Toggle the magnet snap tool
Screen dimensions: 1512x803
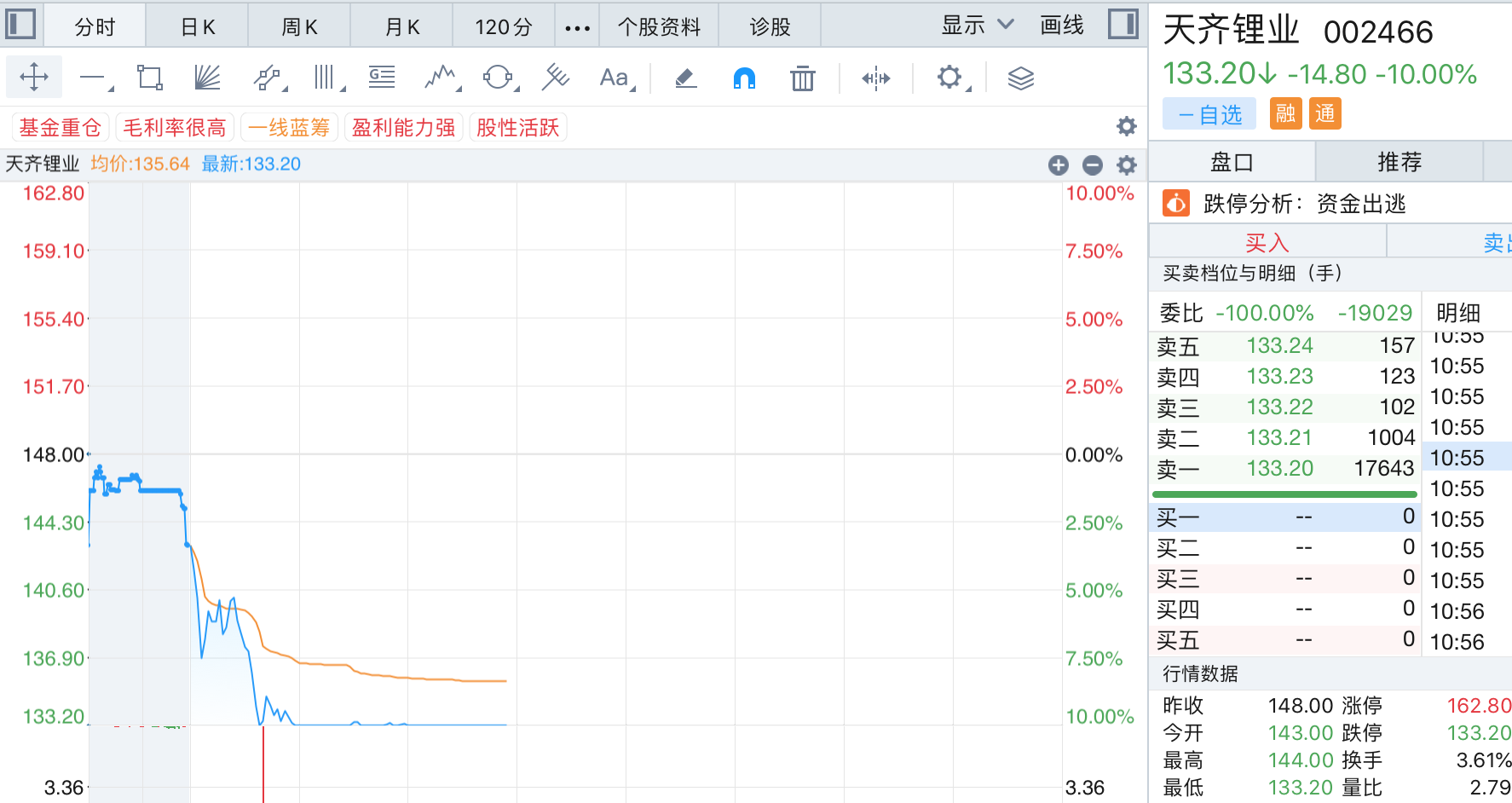tap(744, 78)
